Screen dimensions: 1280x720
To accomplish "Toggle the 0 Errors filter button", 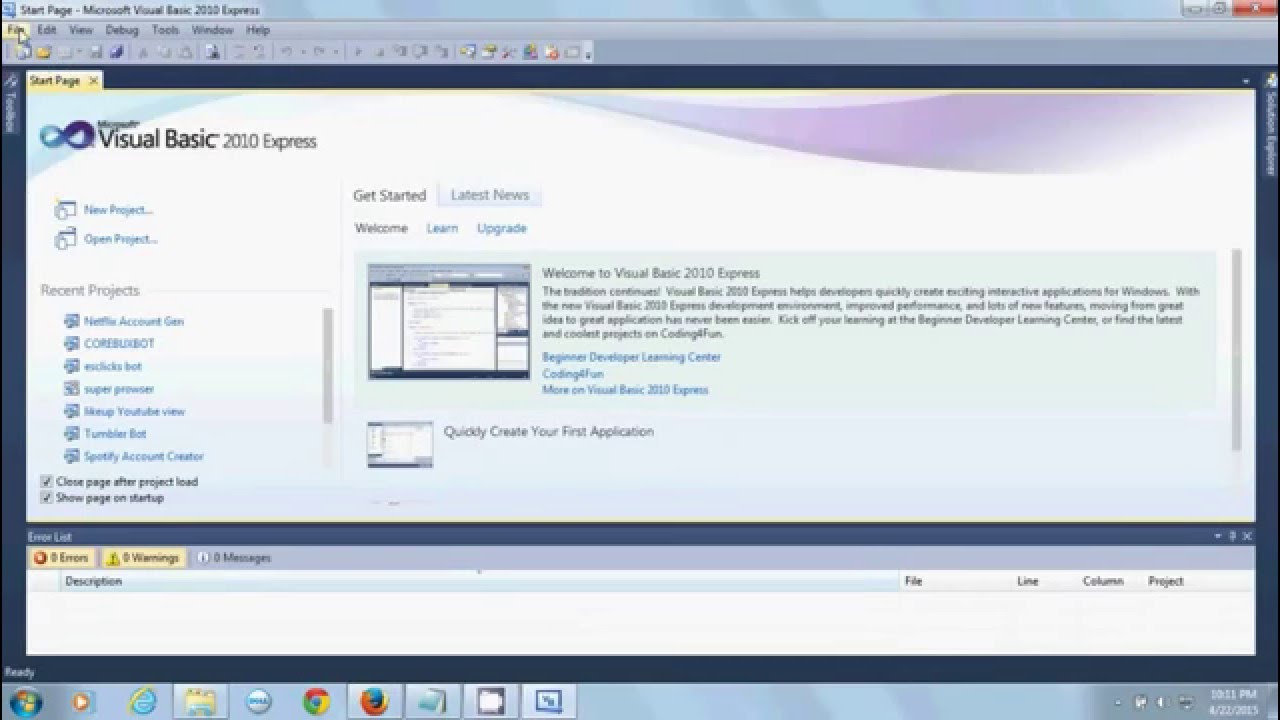I will pos(62,558).
